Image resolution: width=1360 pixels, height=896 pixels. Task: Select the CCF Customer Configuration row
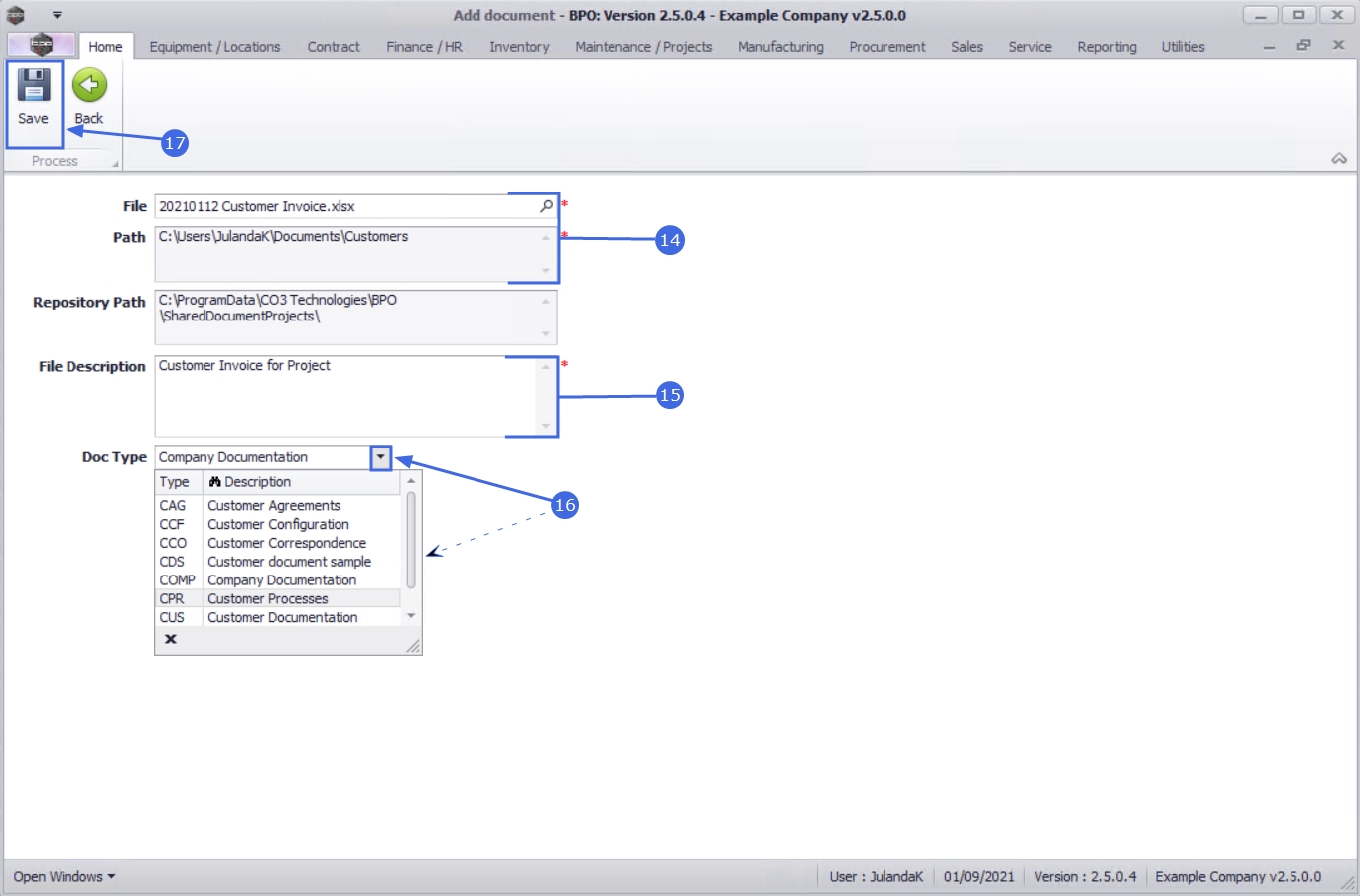pyautogui.click(x=278, y=525)
